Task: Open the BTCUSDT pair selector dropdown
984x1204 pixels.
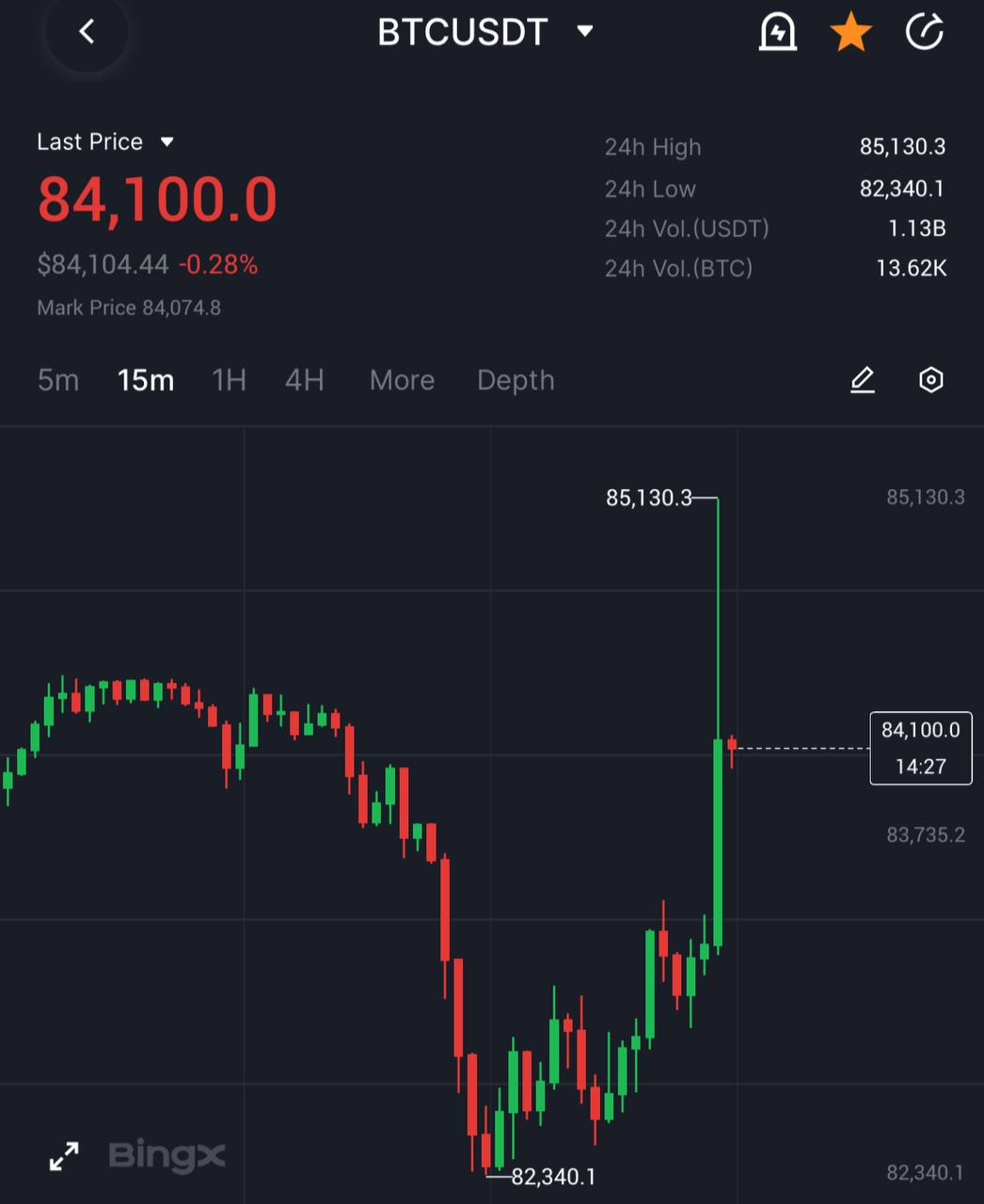Action: [x=484, y=32]
